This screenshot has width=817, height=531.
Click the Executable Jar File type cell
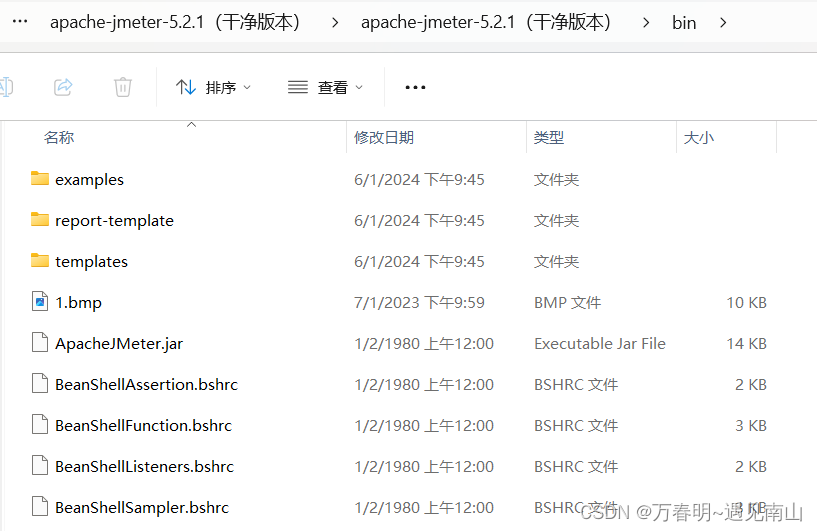click(600, 344)
